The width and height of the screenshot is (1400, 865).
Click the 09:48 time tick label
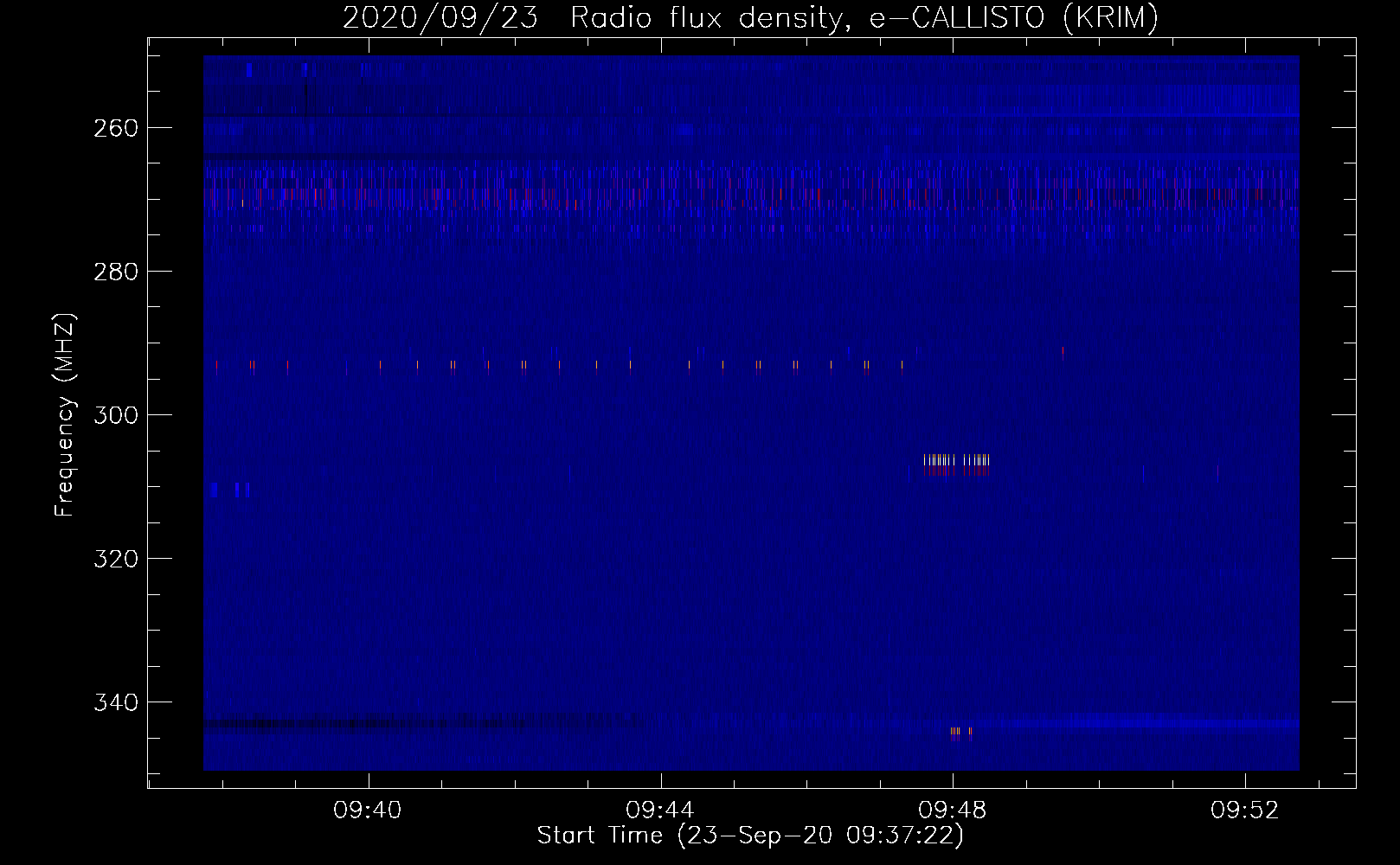point(953,811)
